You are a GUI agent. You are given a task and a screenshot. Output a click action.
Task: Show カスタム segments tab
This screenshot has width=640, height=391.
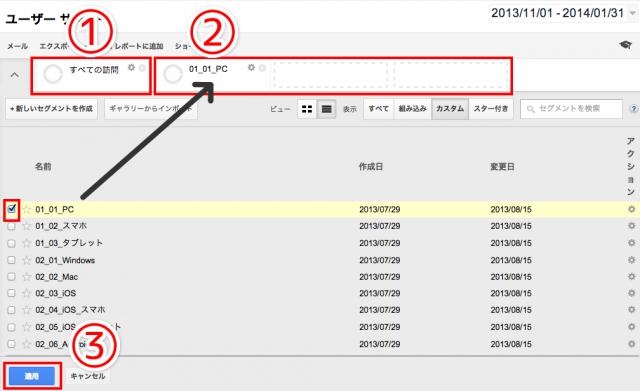450,109
